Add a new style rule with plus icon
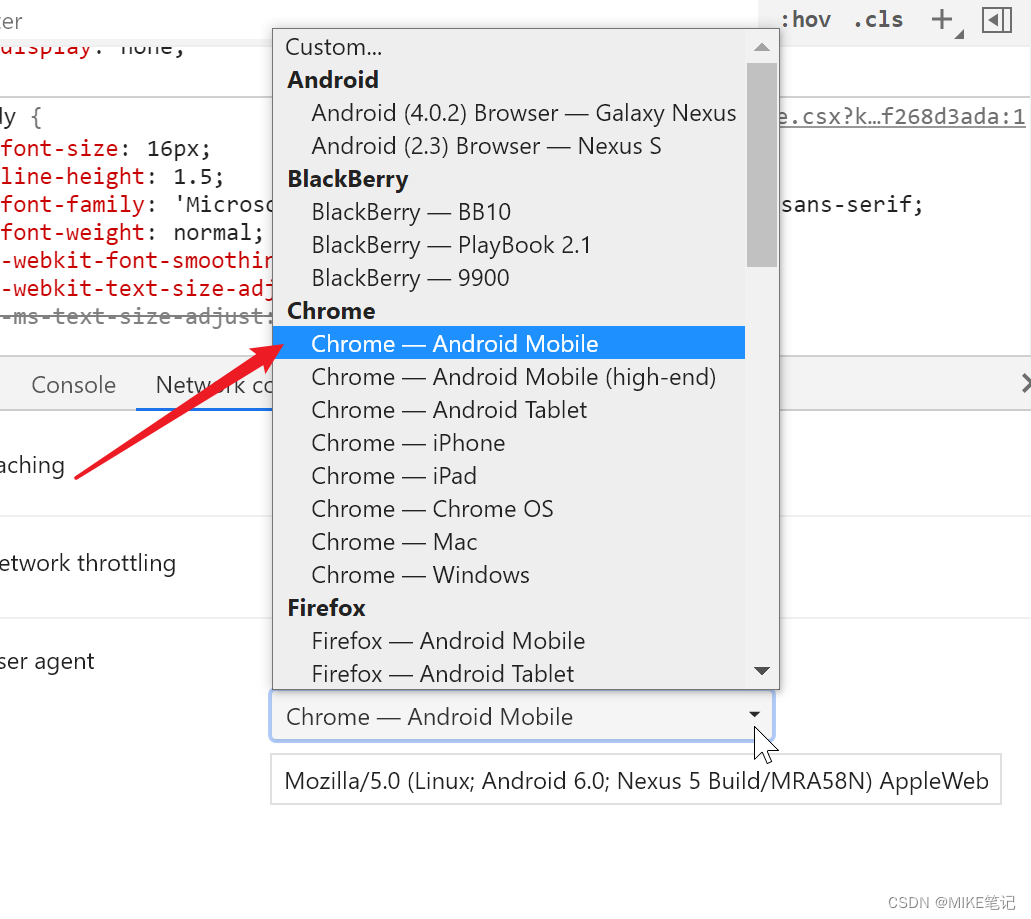 942,19
